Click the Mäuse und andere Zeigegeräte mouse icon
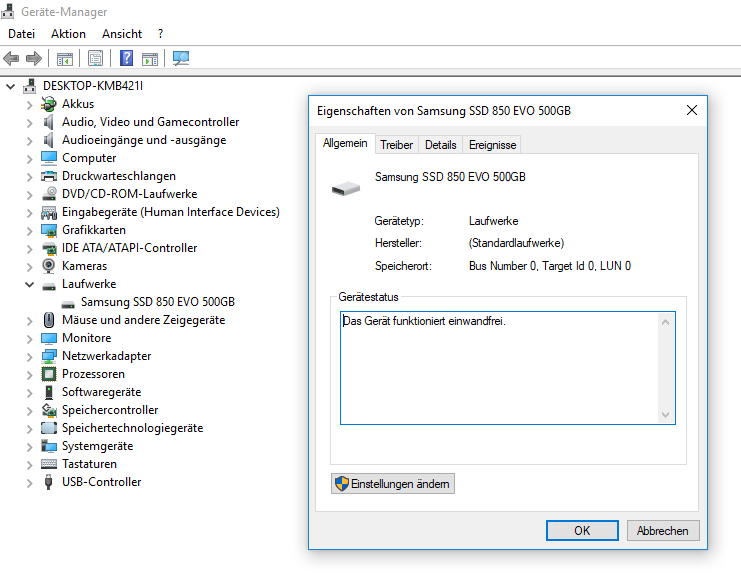The width and height of the screenshot is (741, 588). (49, 320)
